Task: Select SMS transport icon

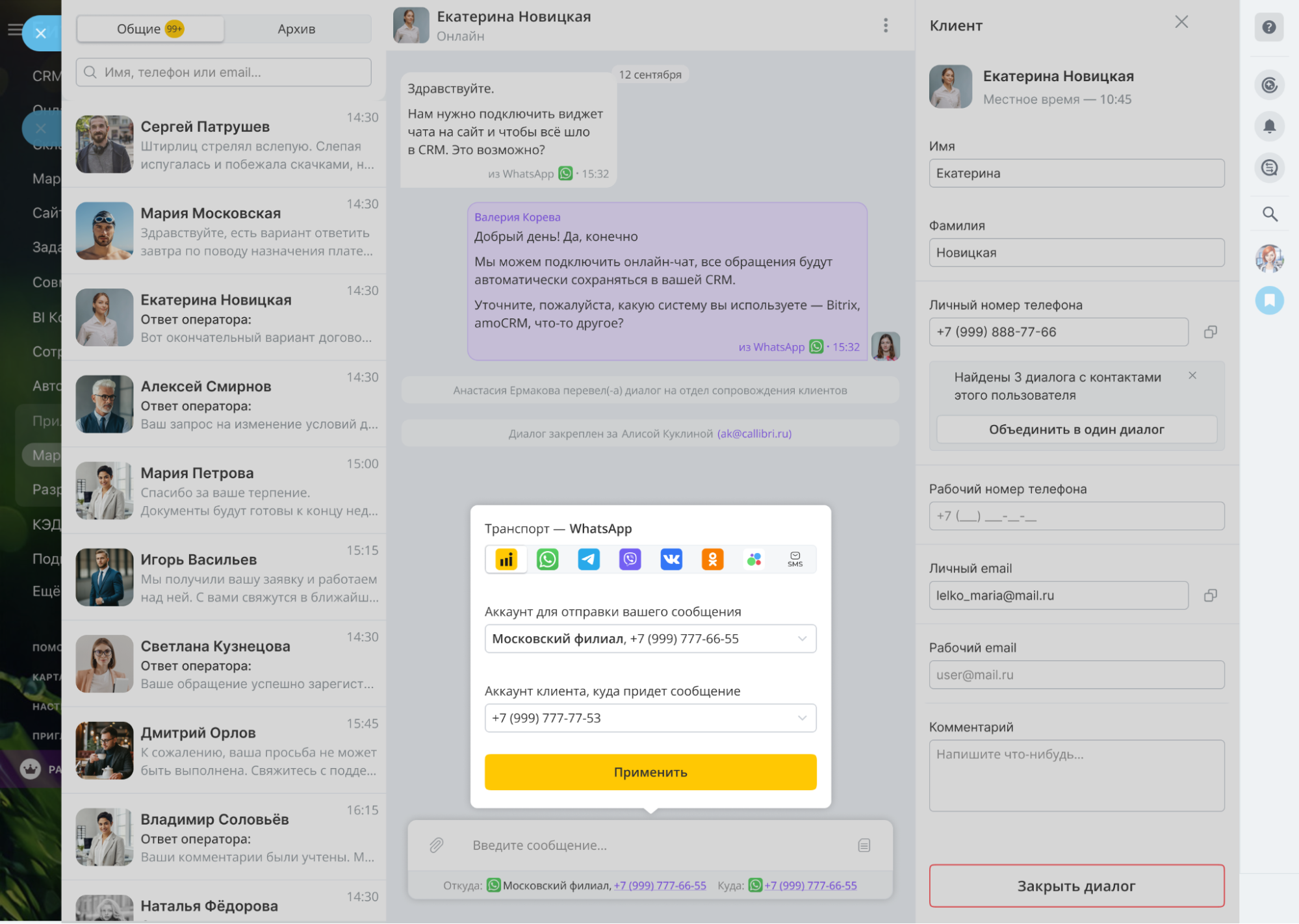Action: point(795,559)
